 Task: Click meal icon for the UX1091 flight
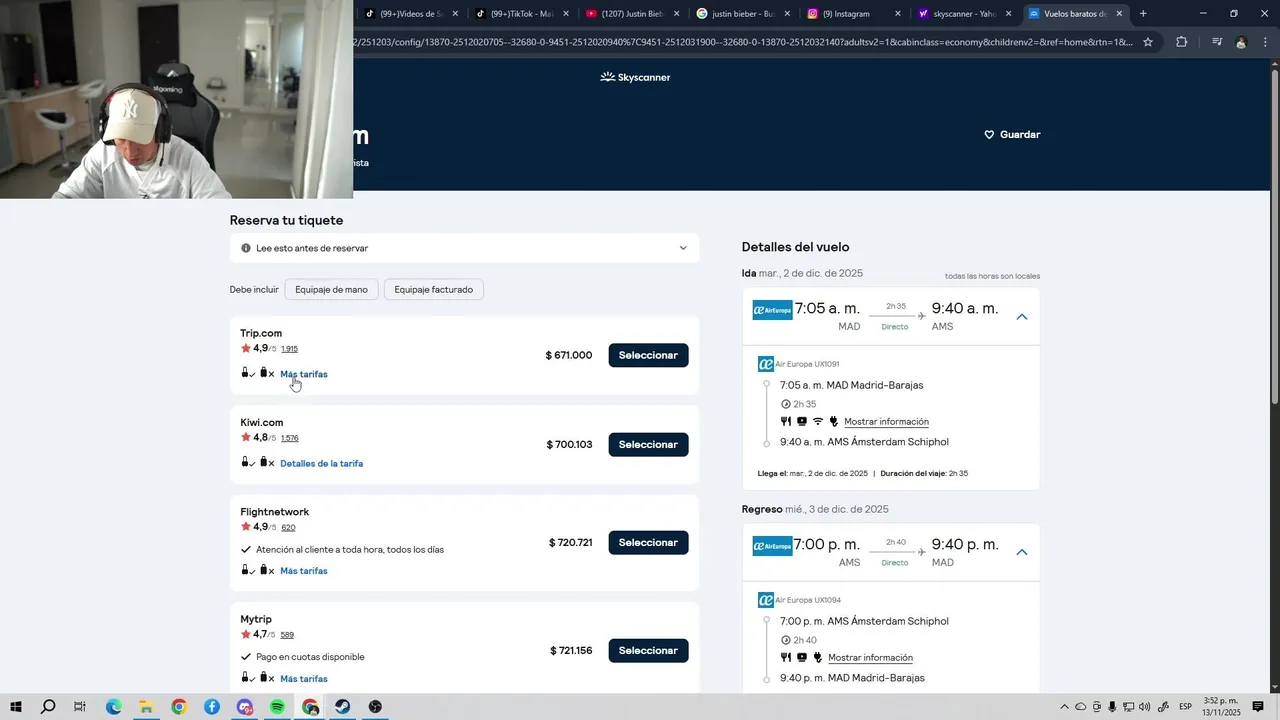point(786,421)
